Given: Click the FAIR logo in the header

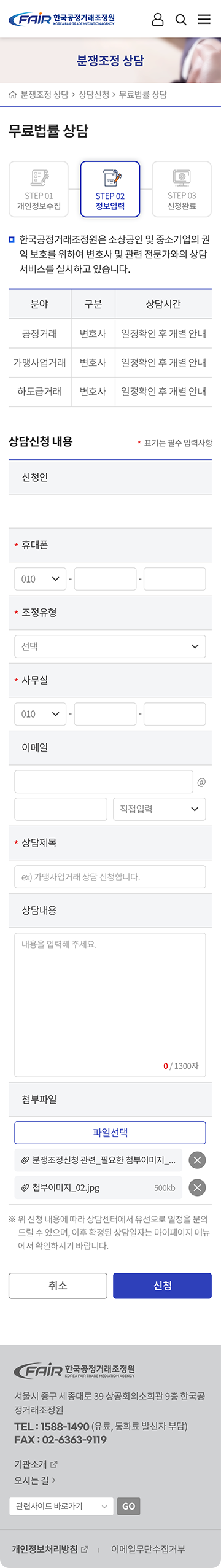Looking at the screenshot, I should 61,20.
